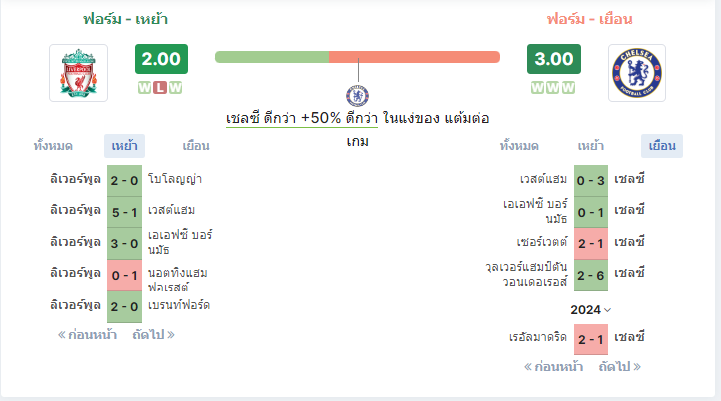Click Chelsea's 3.00 form rating box
The width and height of the screenshot is (721, 401).
(554, 59)
